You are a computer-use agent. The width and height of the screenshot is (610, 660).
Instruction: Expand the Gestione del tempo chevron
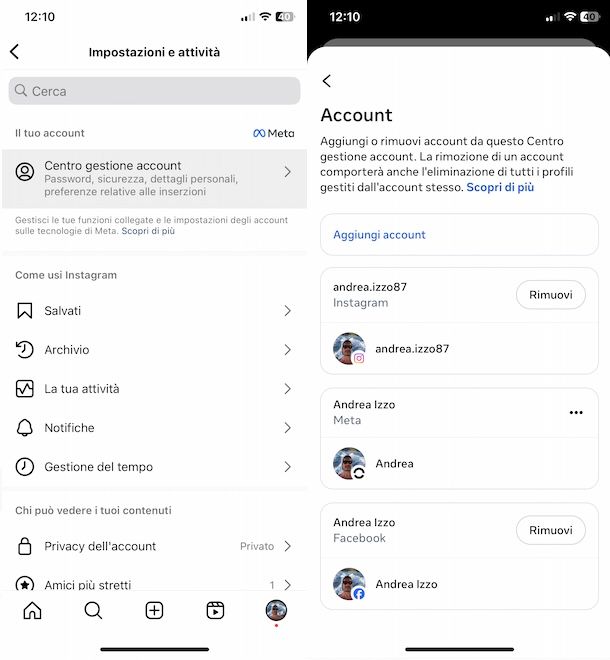pos(288,467)
